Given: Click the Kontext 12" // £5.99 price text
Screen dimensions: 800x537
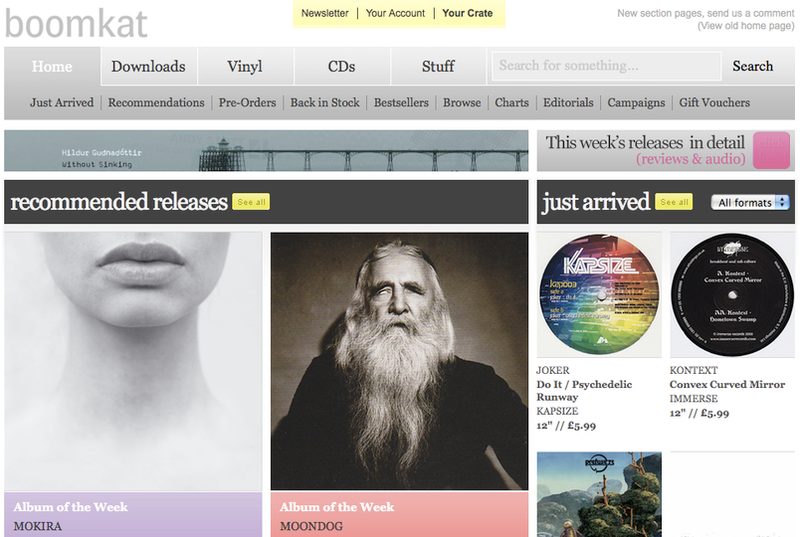Looking at the screenshot, I should pos(699,414).
